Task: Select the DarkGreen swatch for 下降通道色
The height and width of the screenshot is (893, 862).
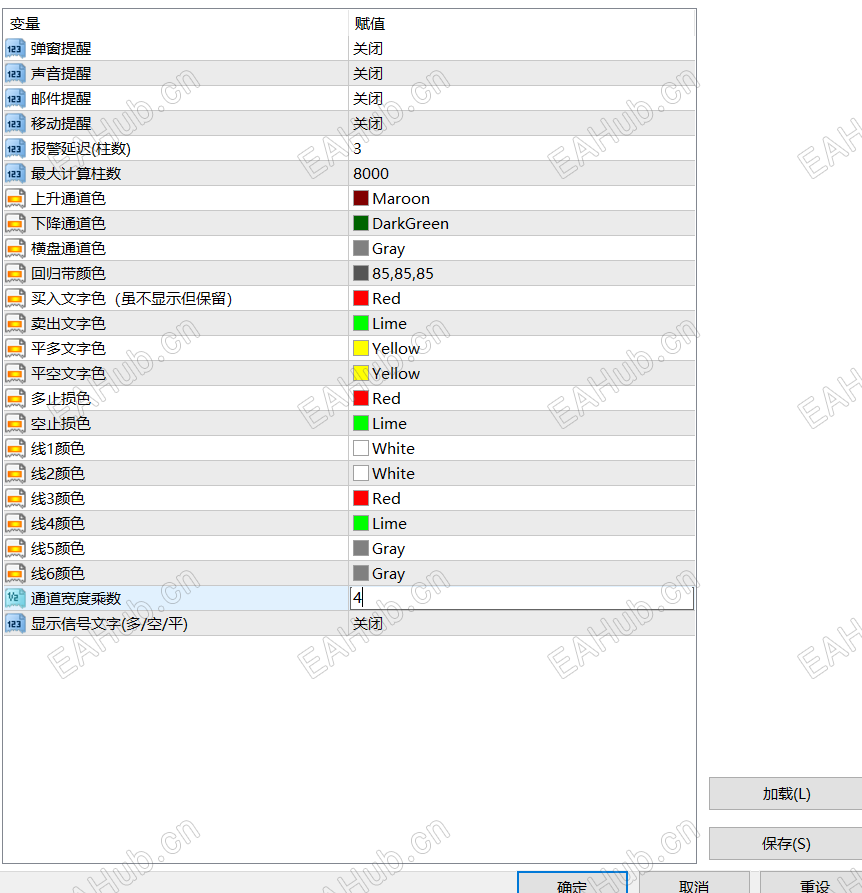Action: pos(361,223)
